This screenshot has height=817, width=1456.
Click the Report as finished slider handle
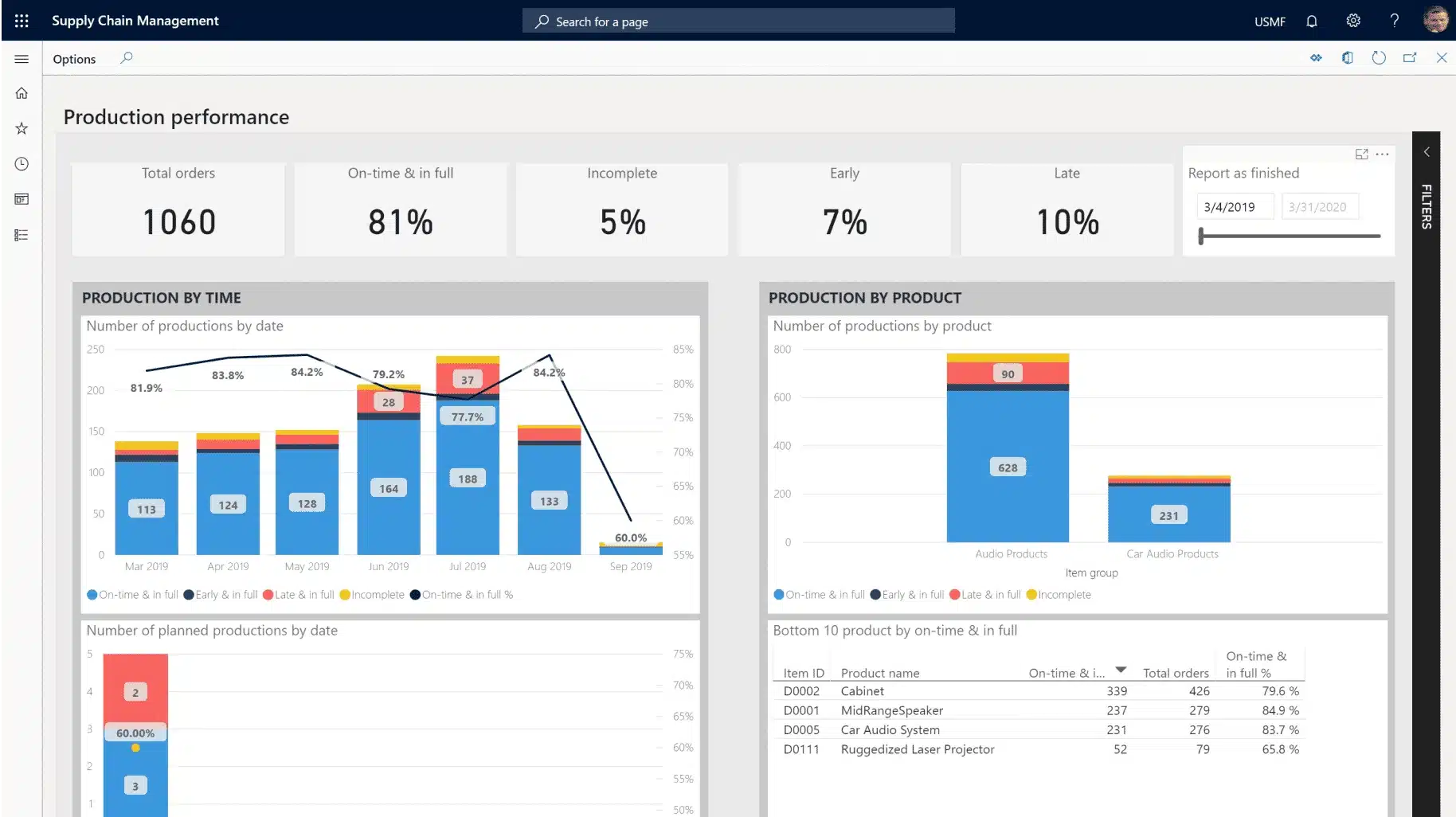1201,236
